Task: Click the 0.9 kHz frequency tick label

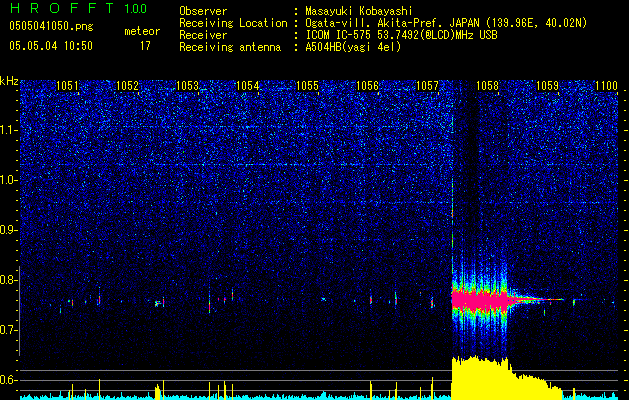Action: pyautogui.click(x=9, y=230)
